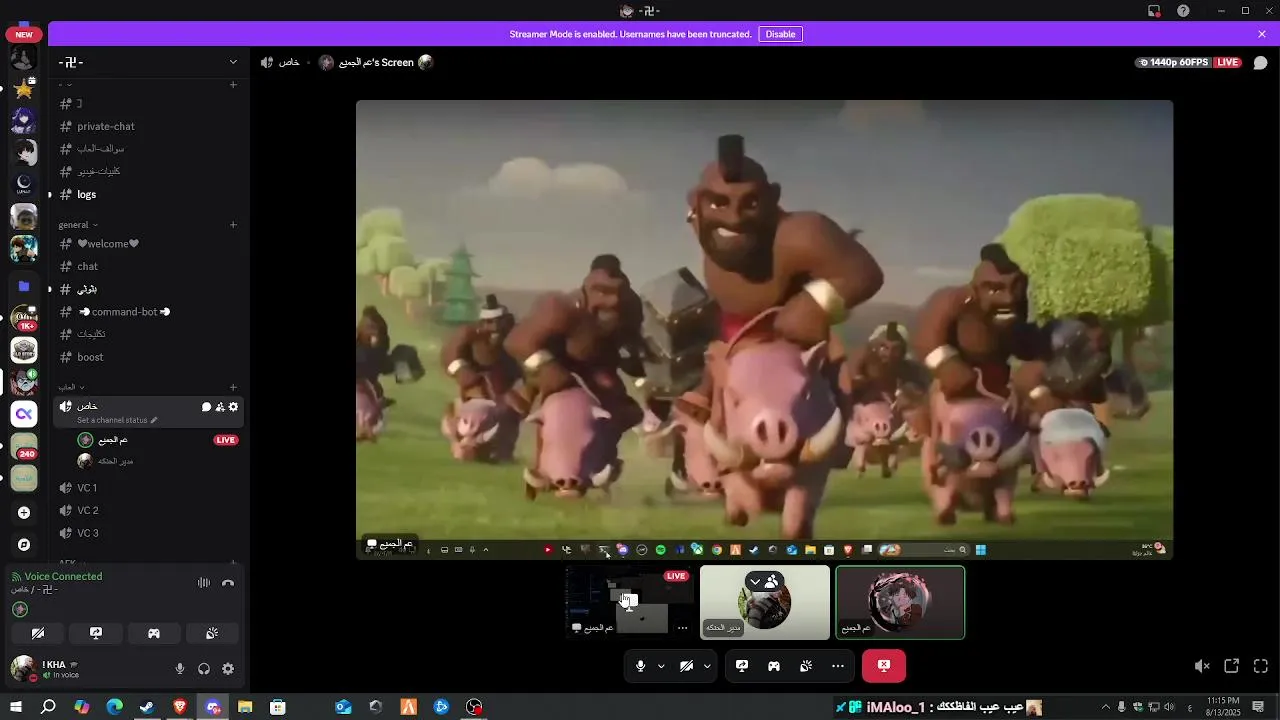Open soundboard in the Voice Connected panel
The height and width of the screenshot is (720, 1280).
click(x=212, y=633)
